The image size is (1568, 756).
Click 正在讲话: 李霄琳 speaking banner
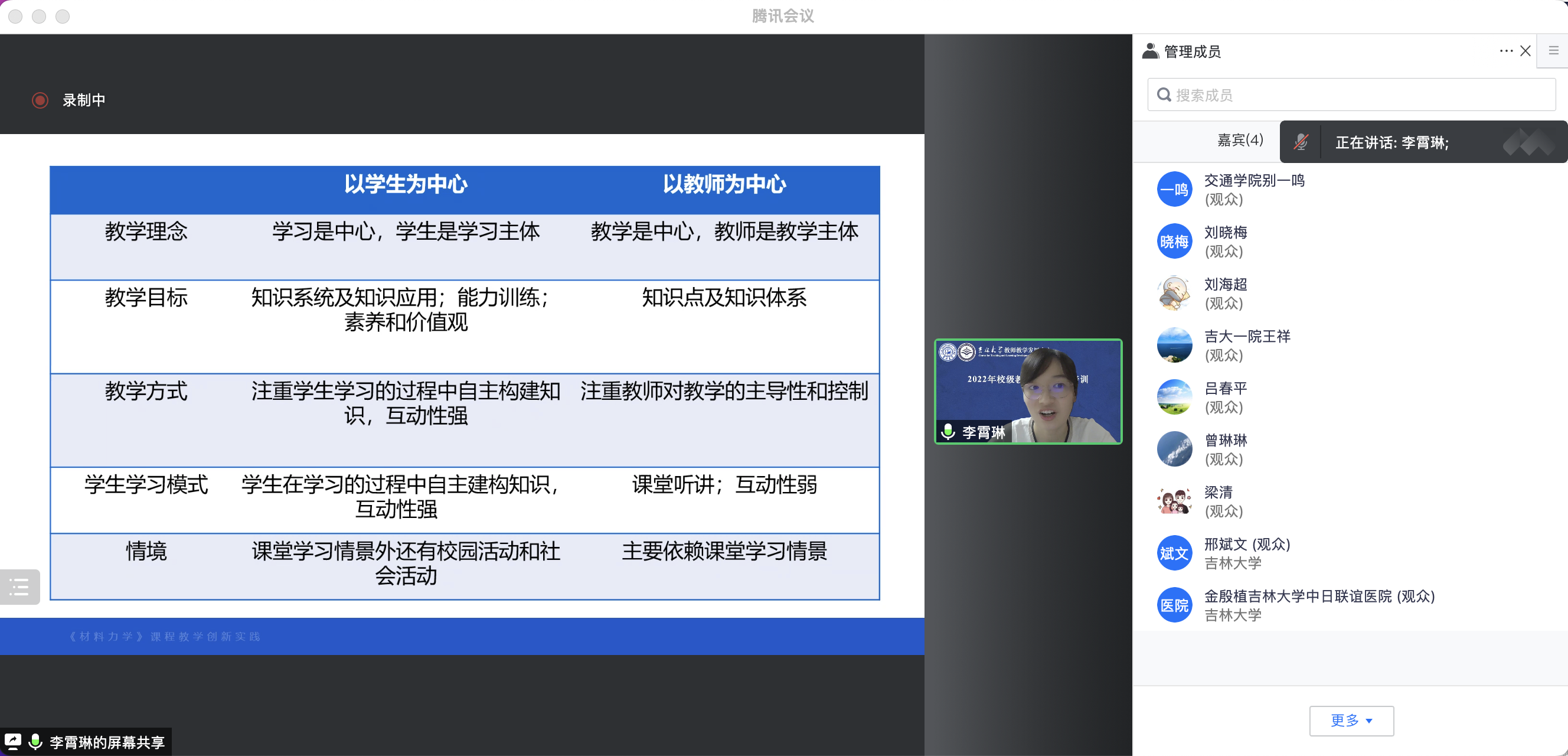click(x=1391, y=142)
